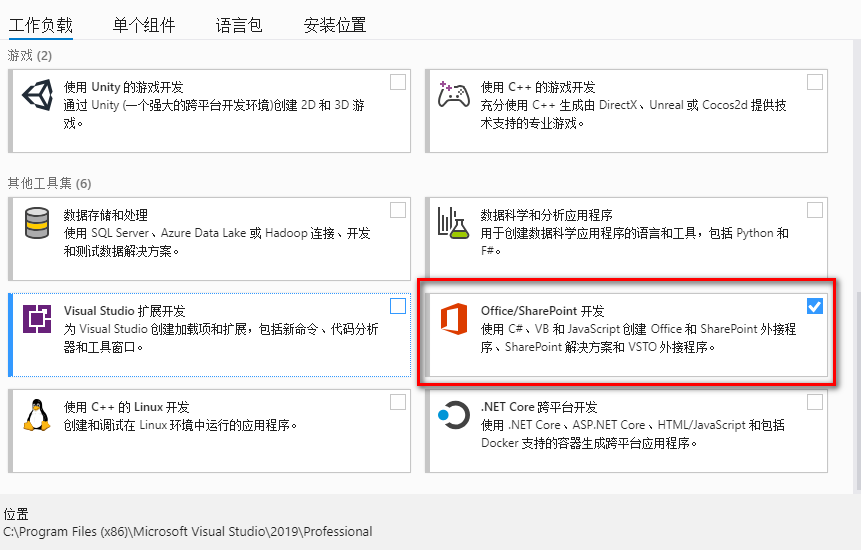The image size is (861, 550).
Task: Click the Visual Studio 加载项 description text
Action: coord(221,338)
